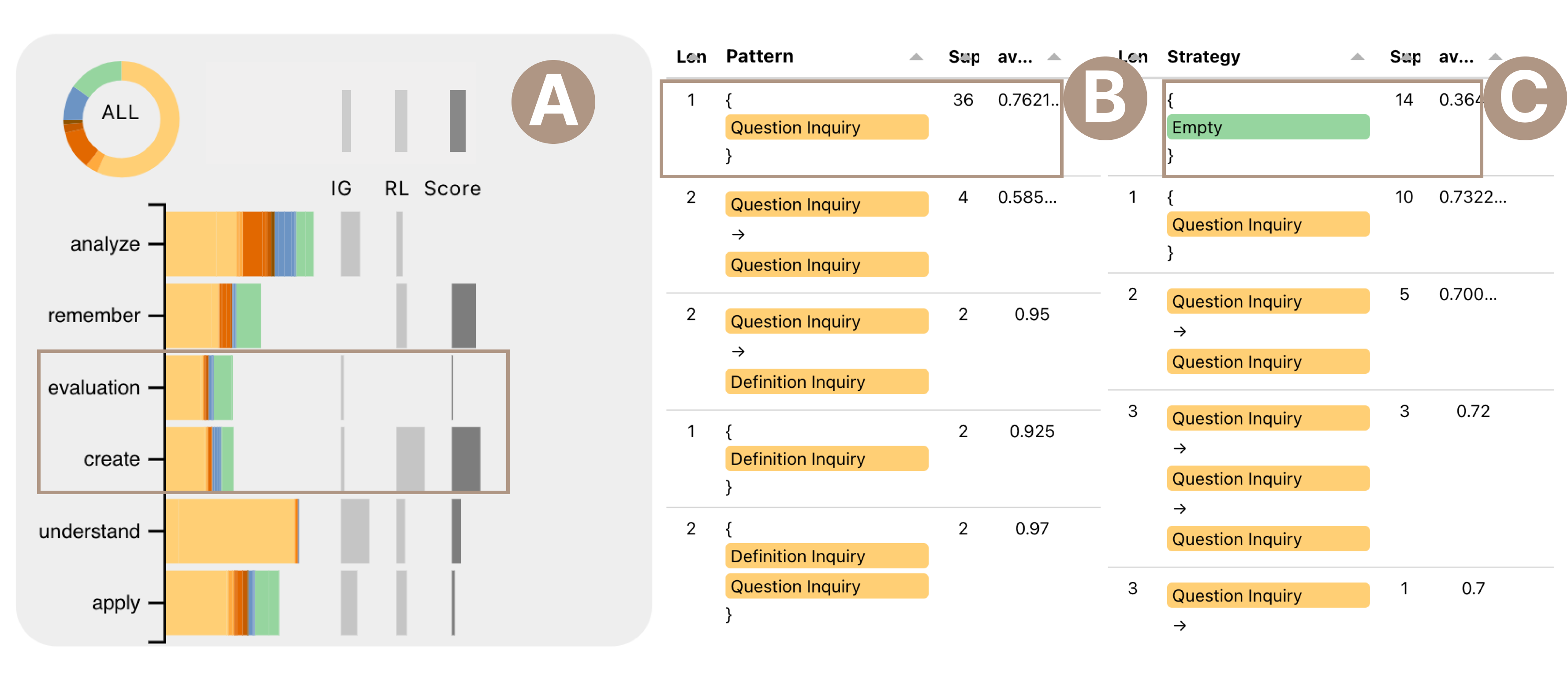Sort Strategy table's av... column with its arrow
The width and height of the screenshot is (1568, 676).
[x=1495, y=57]
